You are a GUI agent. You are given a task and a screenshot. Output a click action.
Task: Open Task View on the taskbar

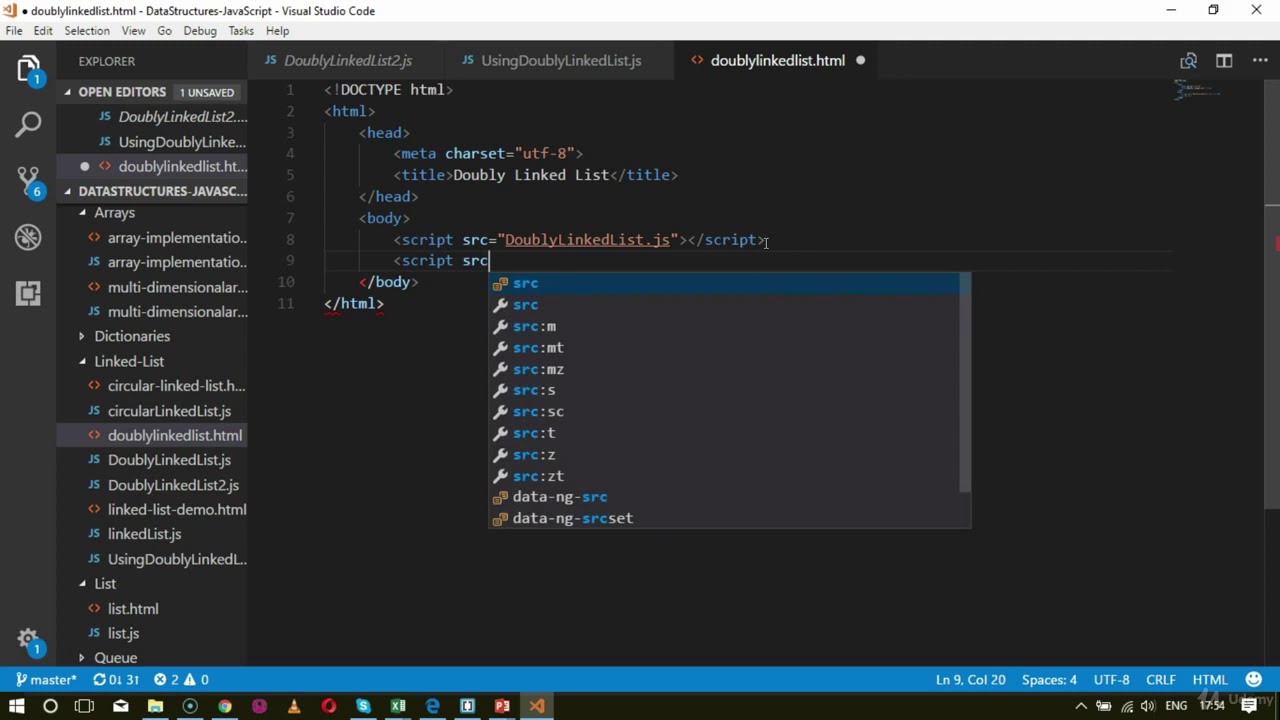pos(85,706)
